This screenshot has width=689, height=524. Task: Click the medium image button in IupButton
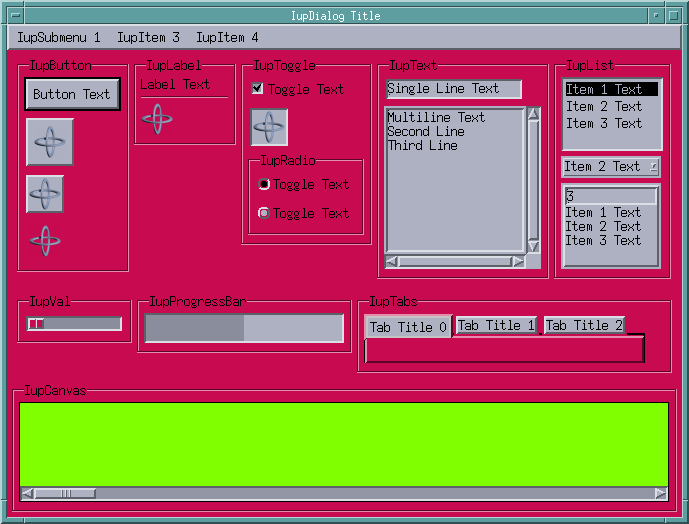45,194
